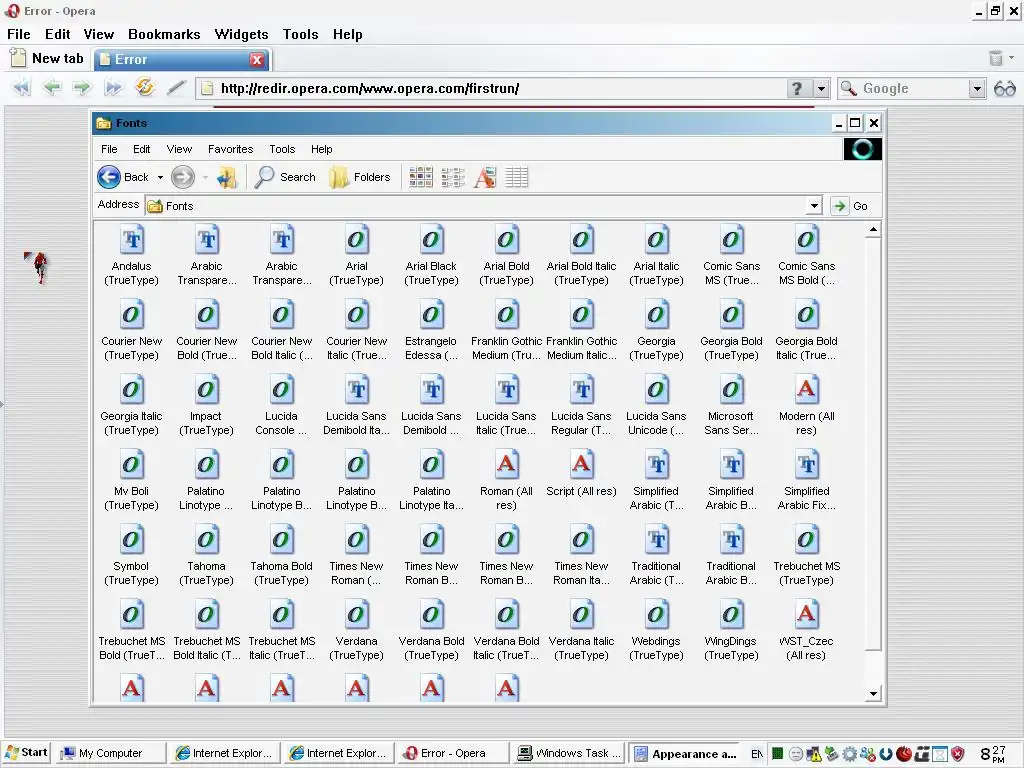Switch to Details view icon
The height and width of the screenshot is (768, 1024).
517,177
